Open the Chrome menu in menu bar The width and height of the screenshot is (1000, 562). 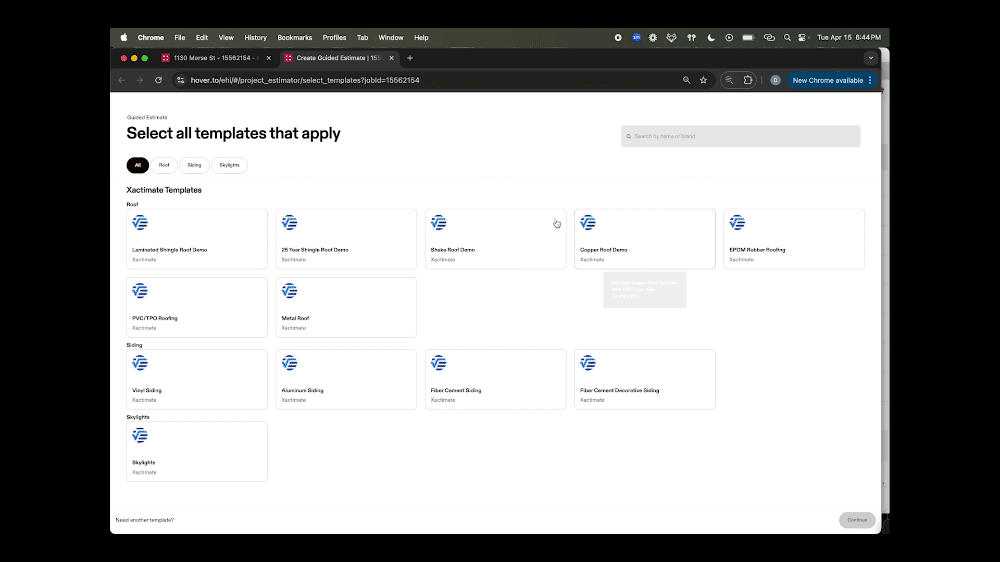[151, 38]
